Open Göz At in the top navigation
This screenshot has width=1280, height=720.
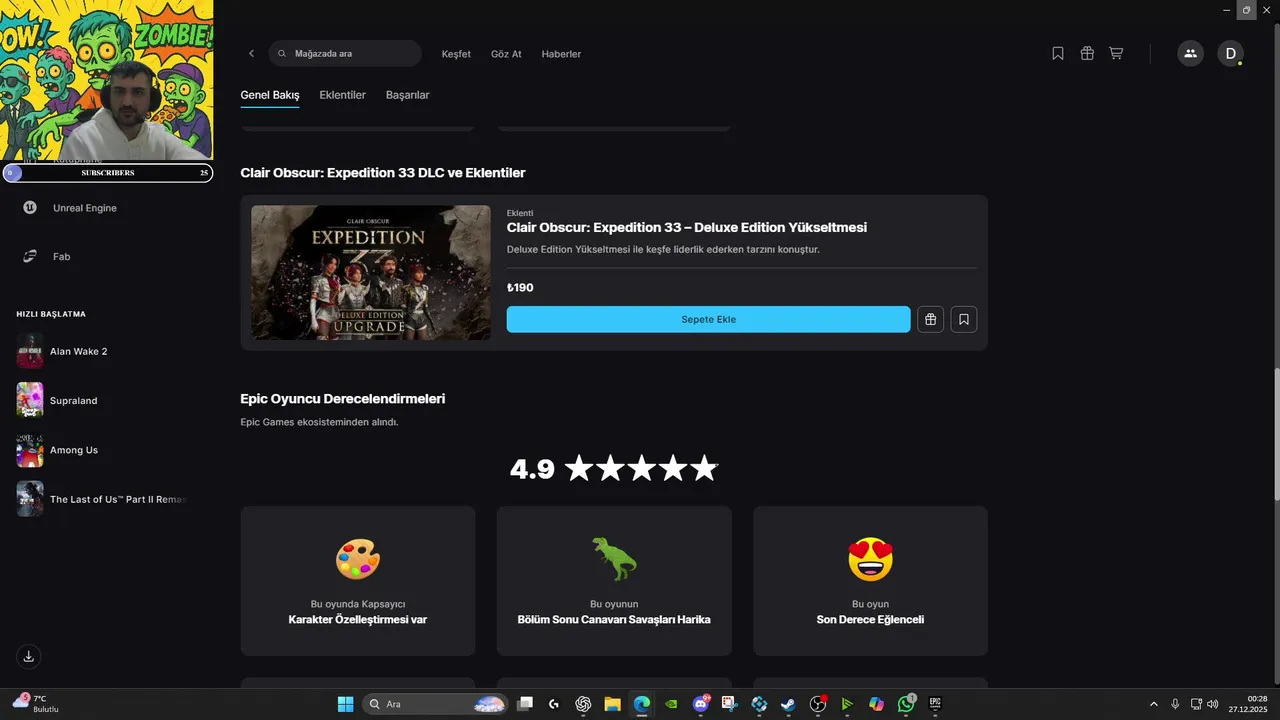click(x=506, y=54)
